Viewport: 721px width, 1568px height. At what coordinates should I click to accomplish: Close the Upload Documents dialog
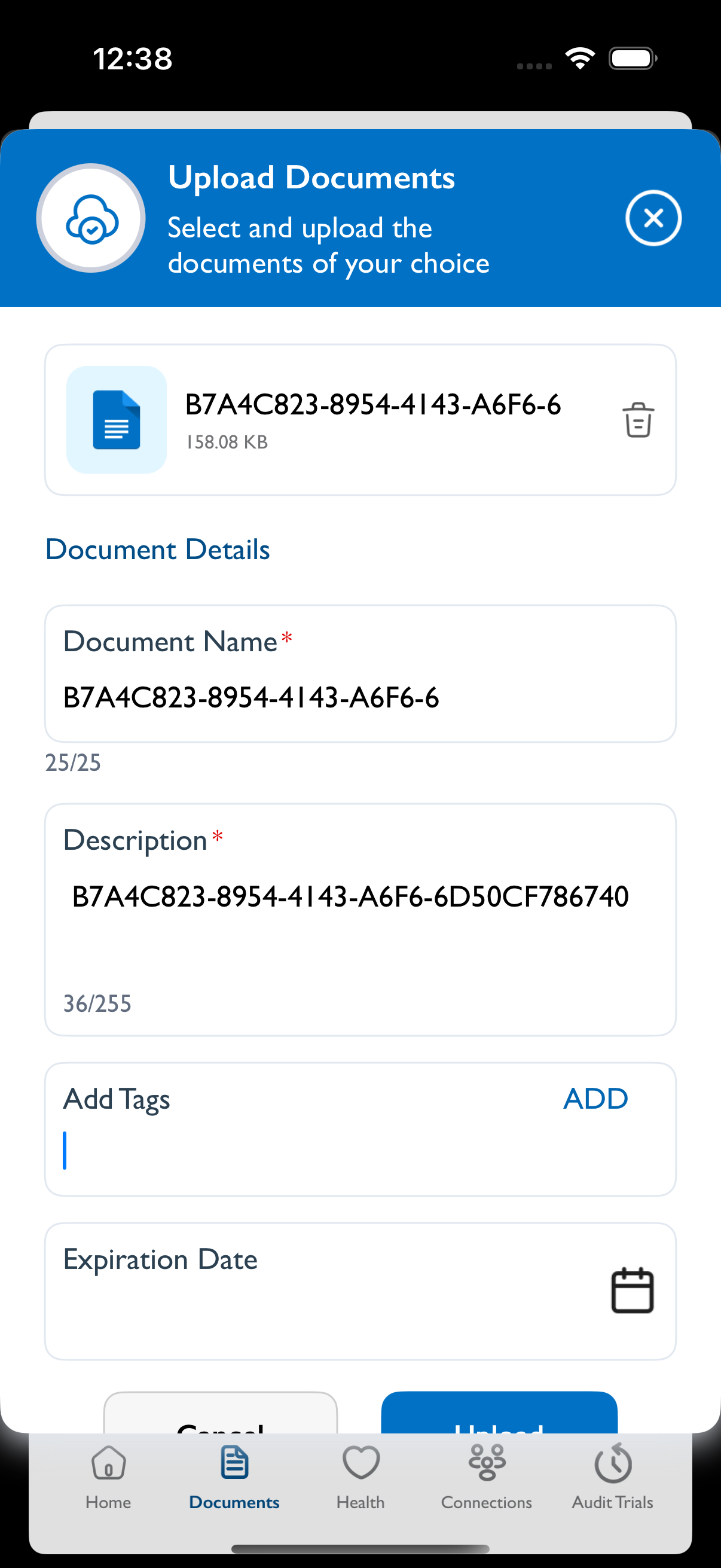click(x=653, y=218)
